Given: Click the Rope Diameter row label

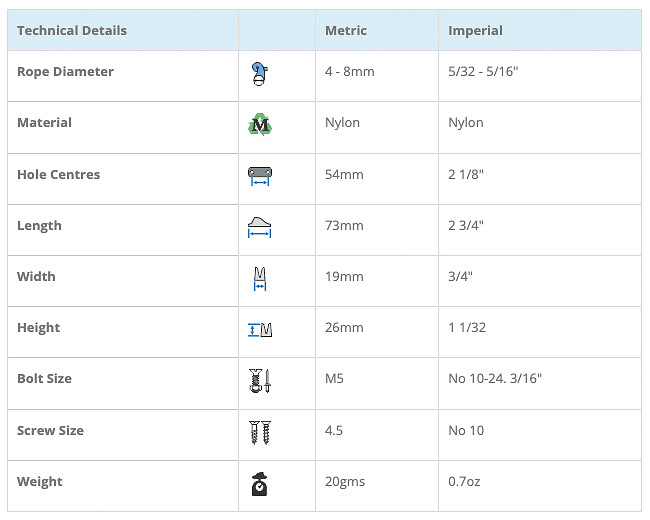Looking at the screenshot, I should 65,72.
